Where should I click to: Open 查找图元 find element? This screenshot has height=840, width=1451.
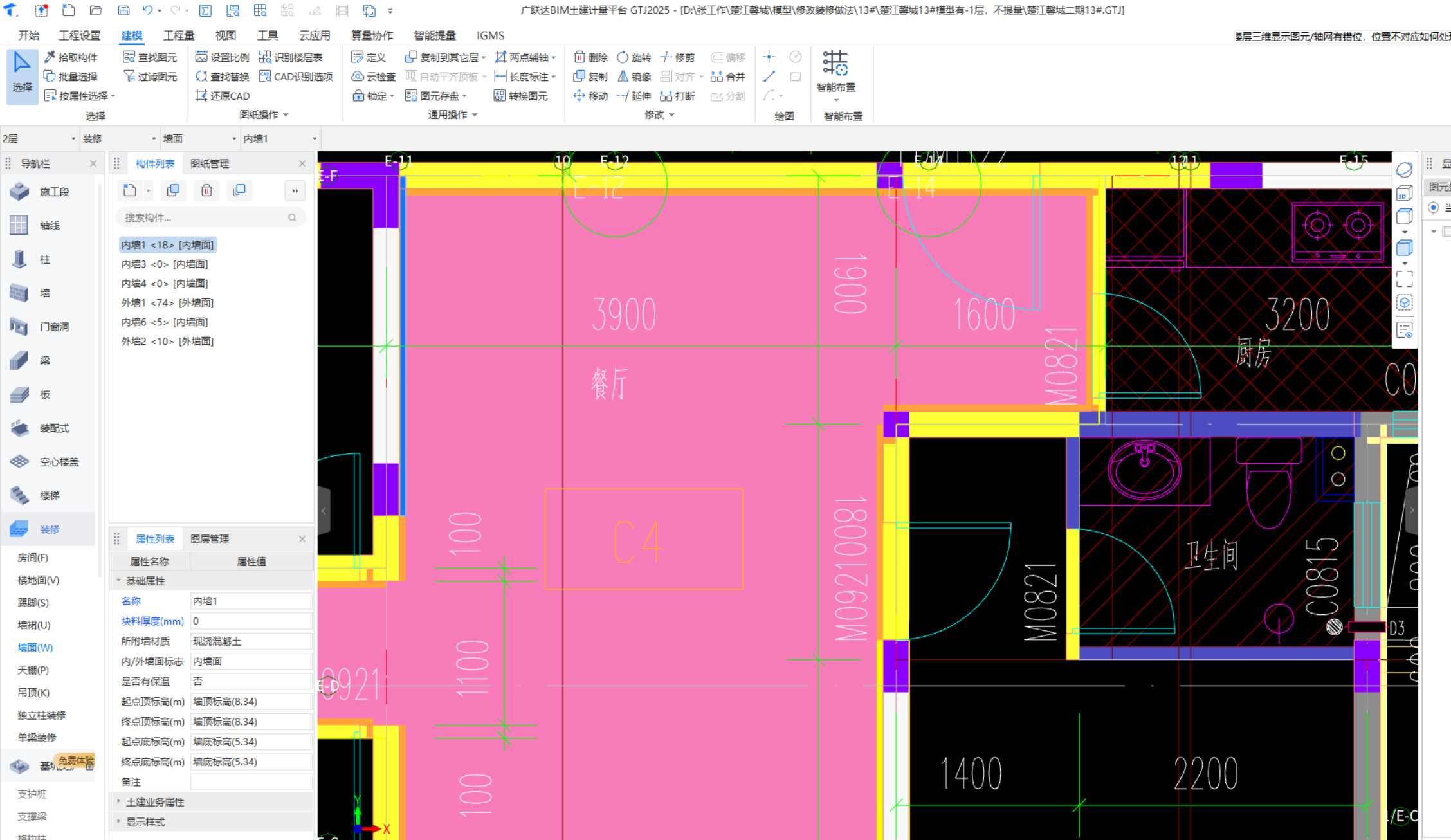pos(150,57)
